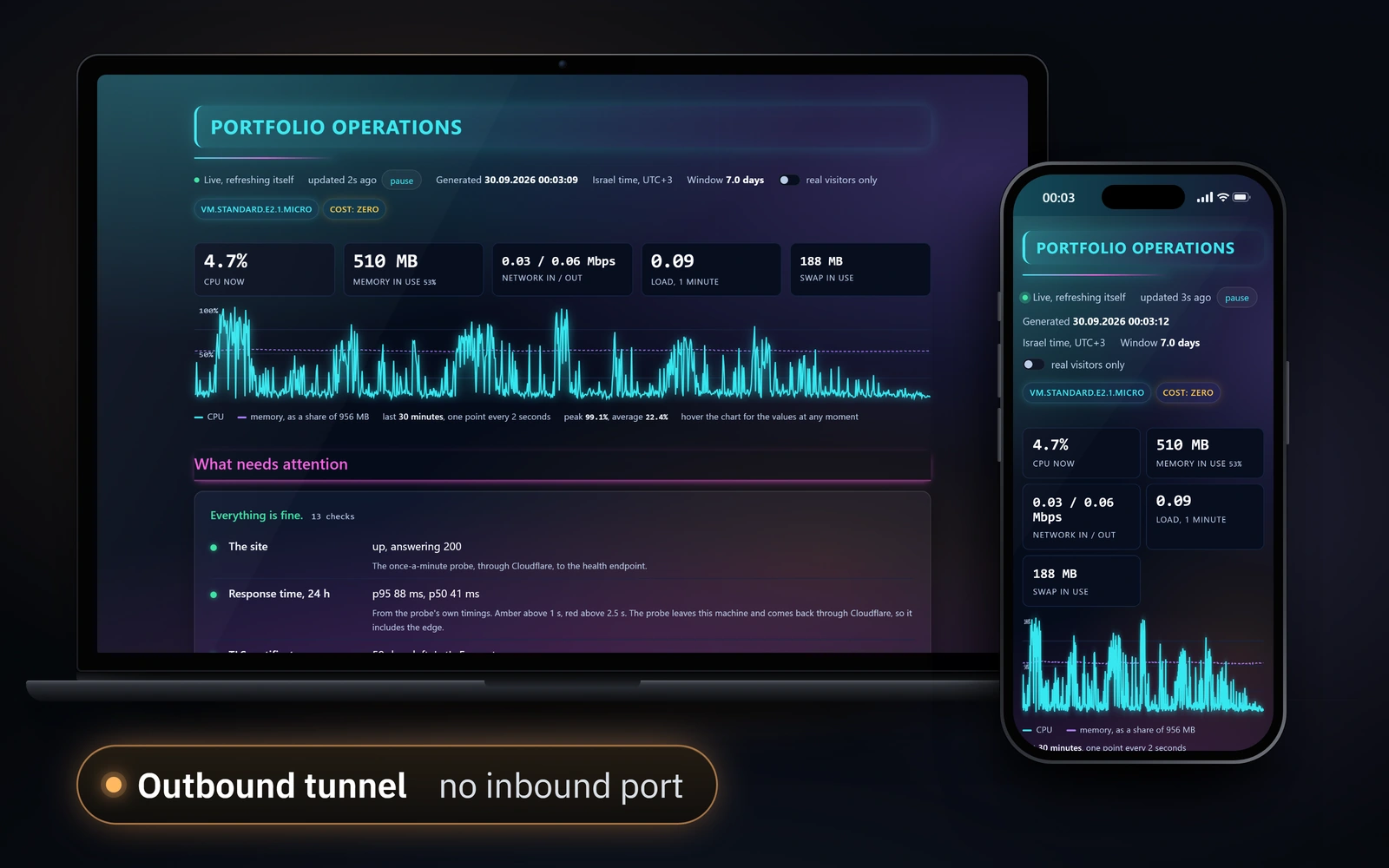Viewport: 1389px width, 868px height.
Task: Click the CPU usage chart on the phone
Action: (1142, 665)
